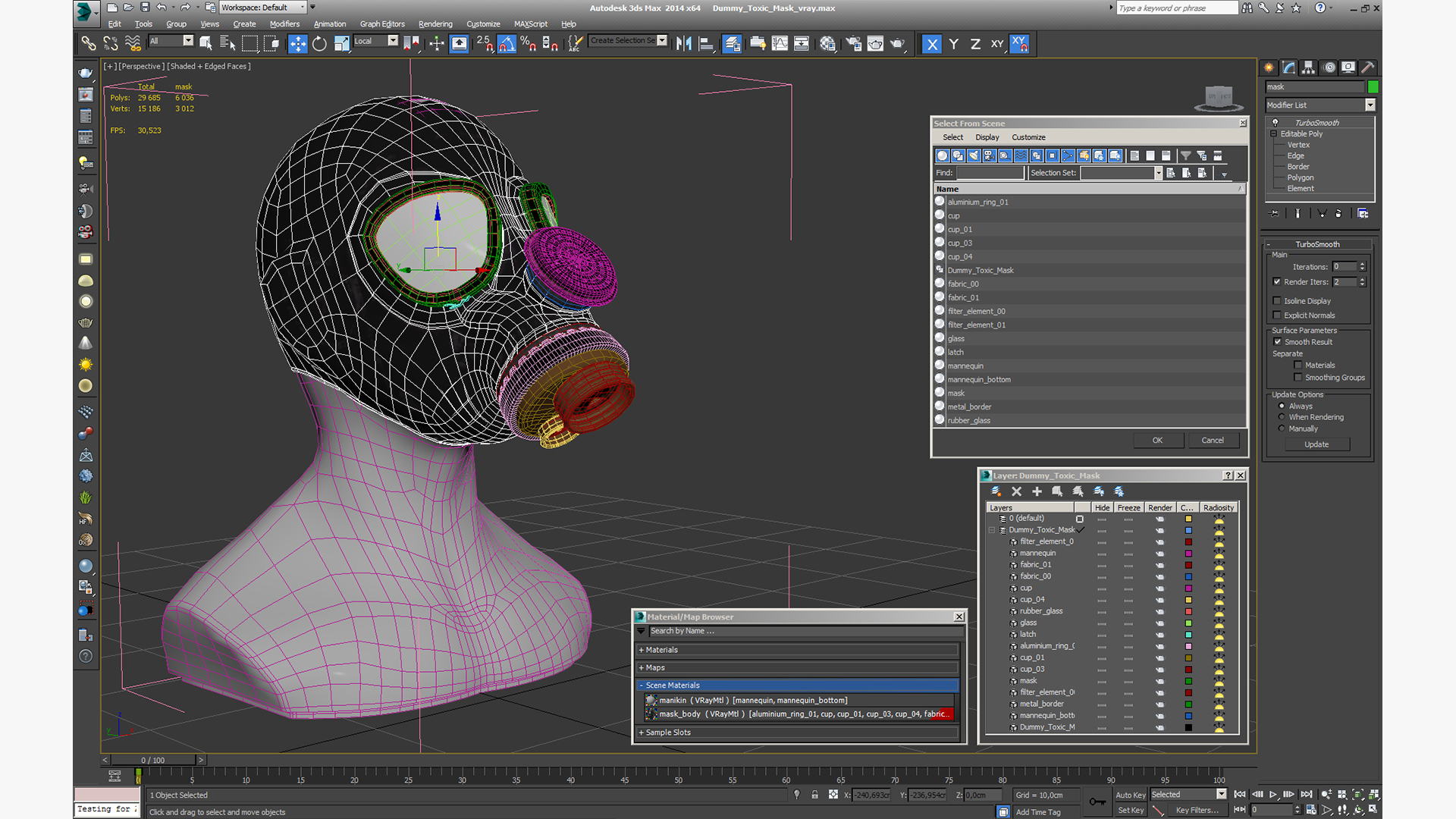Click Freeze All Layers icon in Layer dialog

(1119, 491)
